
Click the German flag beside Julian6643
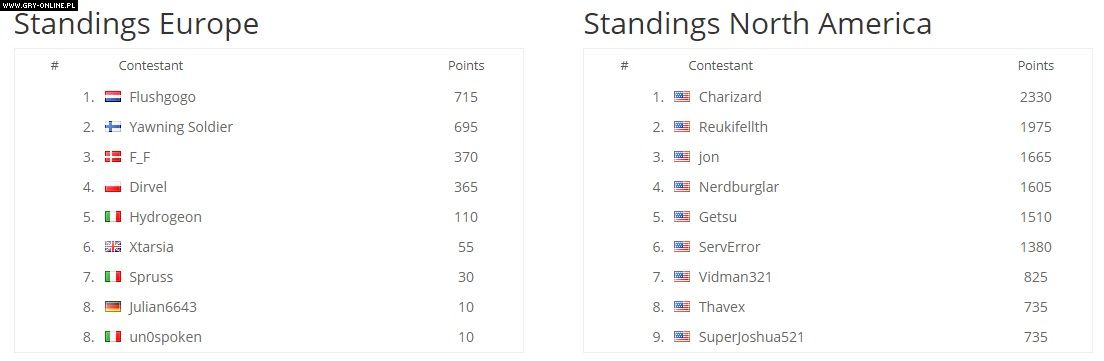(x=113, y=307)
